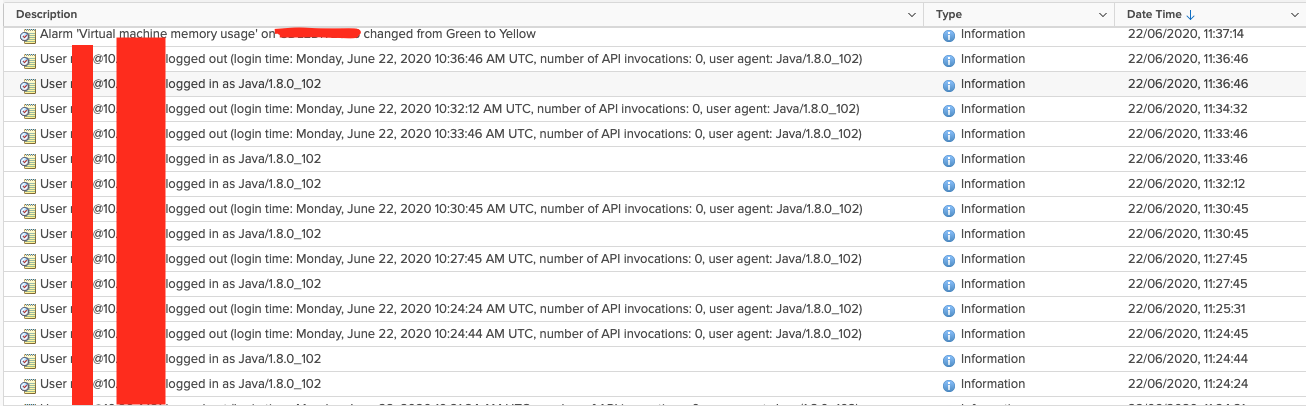Click Date Time descending sort arrow
This screenshot has height=406, width=1306.
tap(1190, 15)
